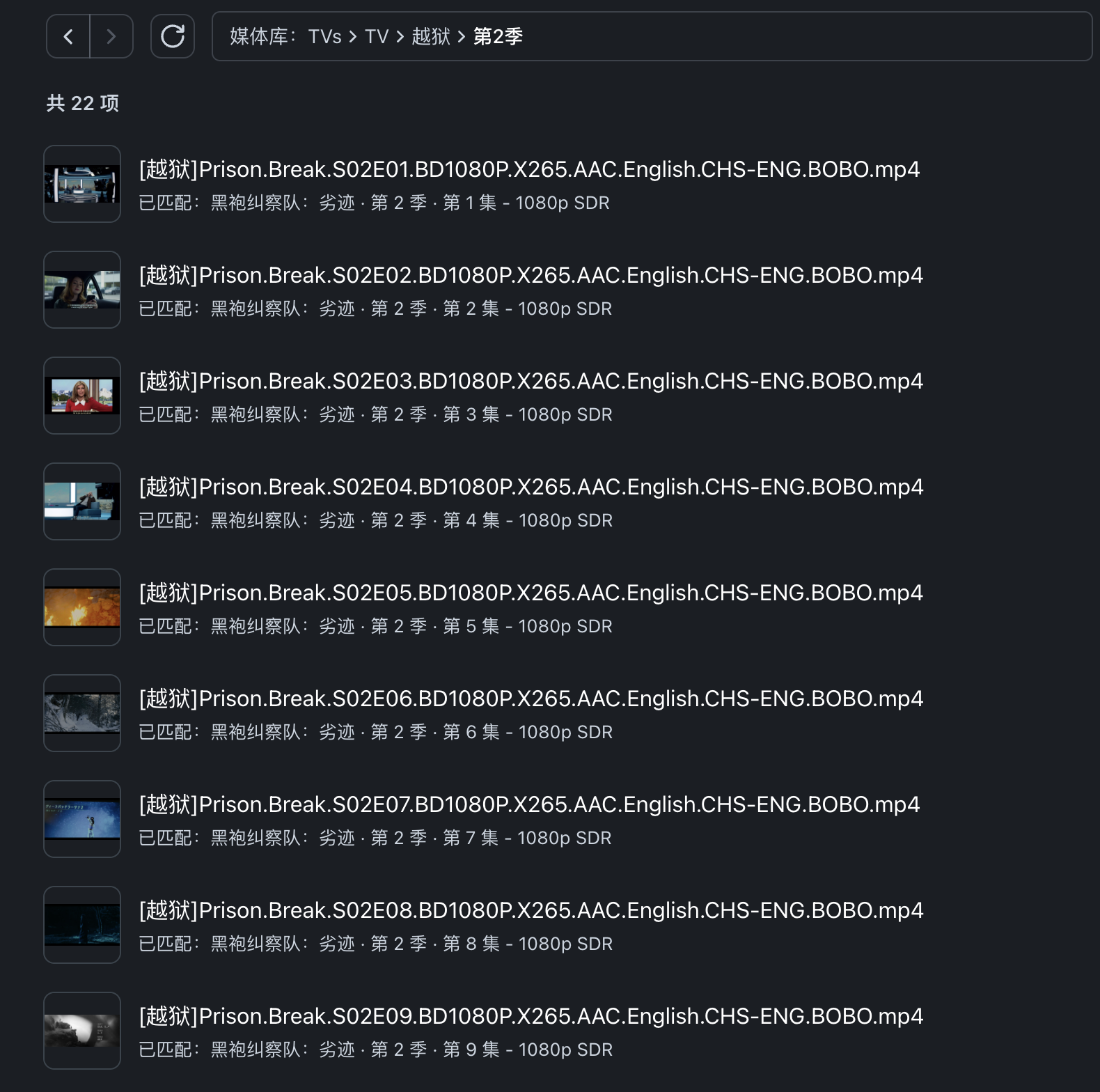Navigate to the TV breadcrumb folder
The width and height of the screenshot is (1100, 1092).
click(x=377, y=36)
